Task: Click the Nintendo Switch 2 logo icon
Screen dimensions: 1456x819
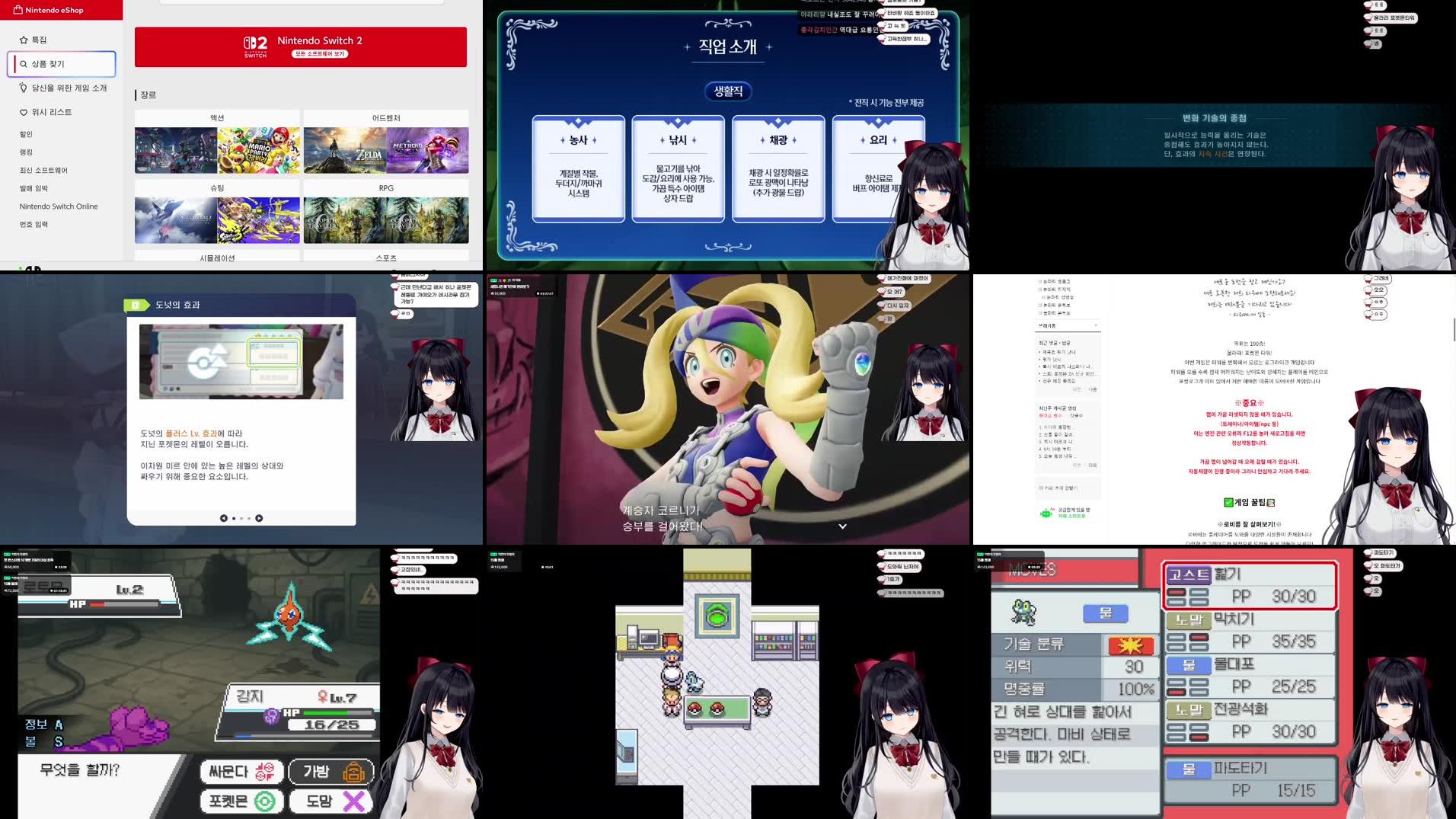Action: [x=254, y=46]
